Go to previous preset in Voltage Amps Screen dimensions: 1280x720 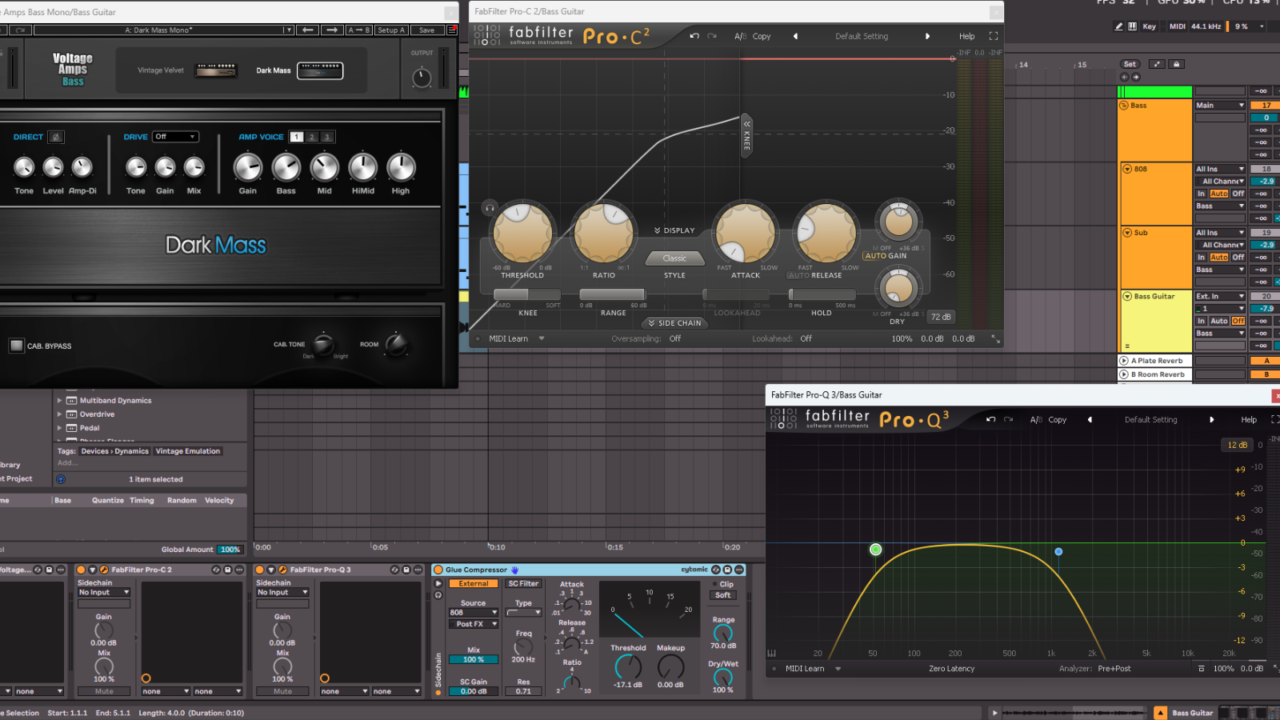point(308,30)
